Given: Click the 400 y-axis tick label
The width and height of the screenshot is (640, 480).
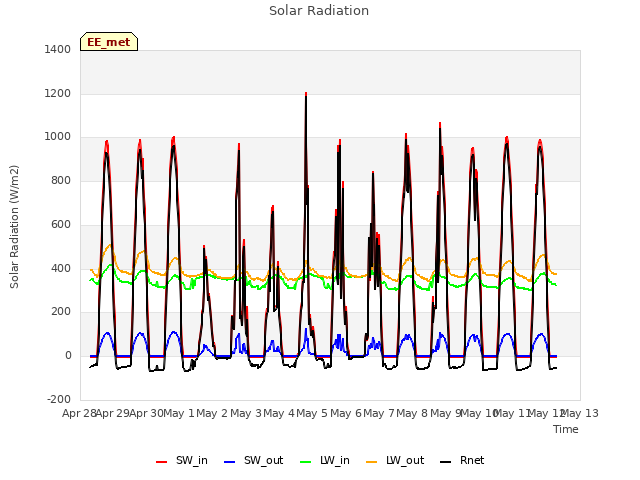Looking at the screenshot, I should (61, 268).
